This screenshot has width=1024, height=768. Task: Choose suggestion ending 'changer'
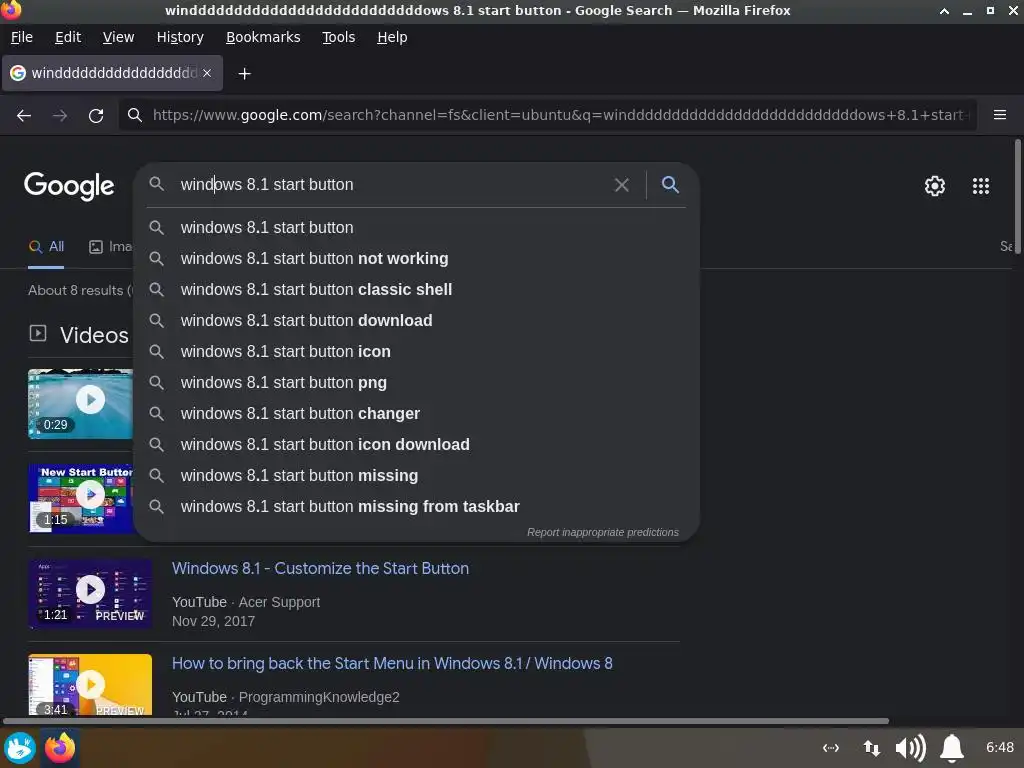(x=416, y=413)
